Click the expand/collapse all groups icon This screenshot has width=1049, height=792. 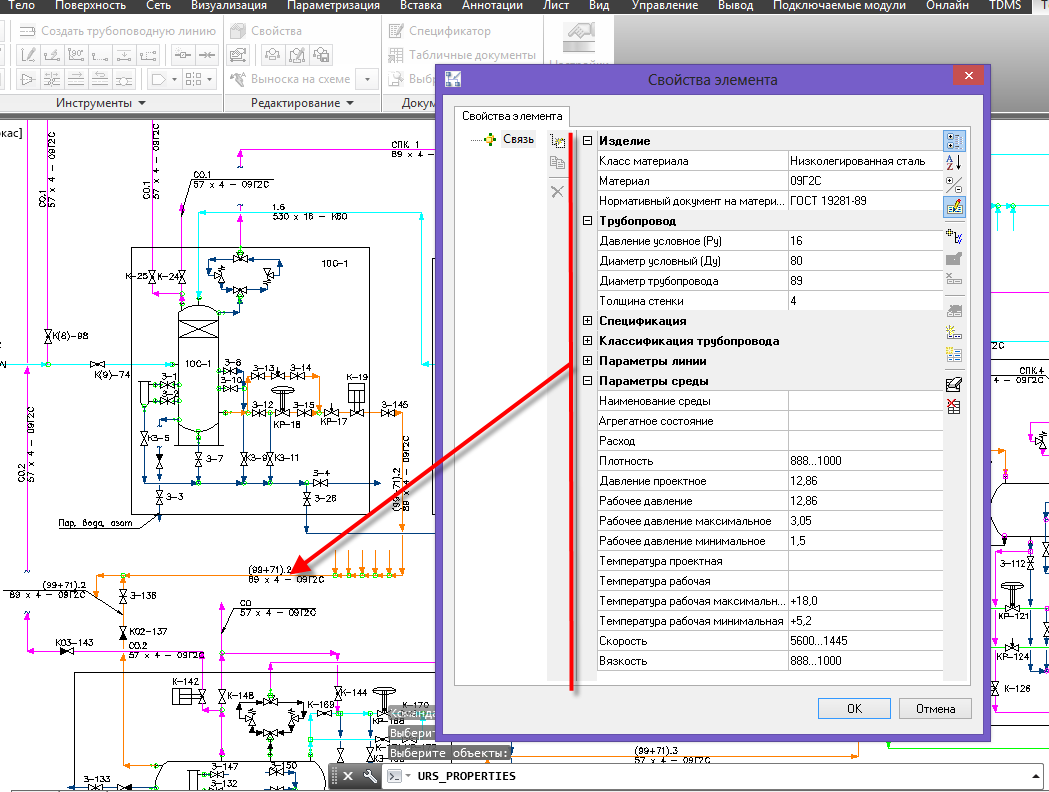click(954, 185)
